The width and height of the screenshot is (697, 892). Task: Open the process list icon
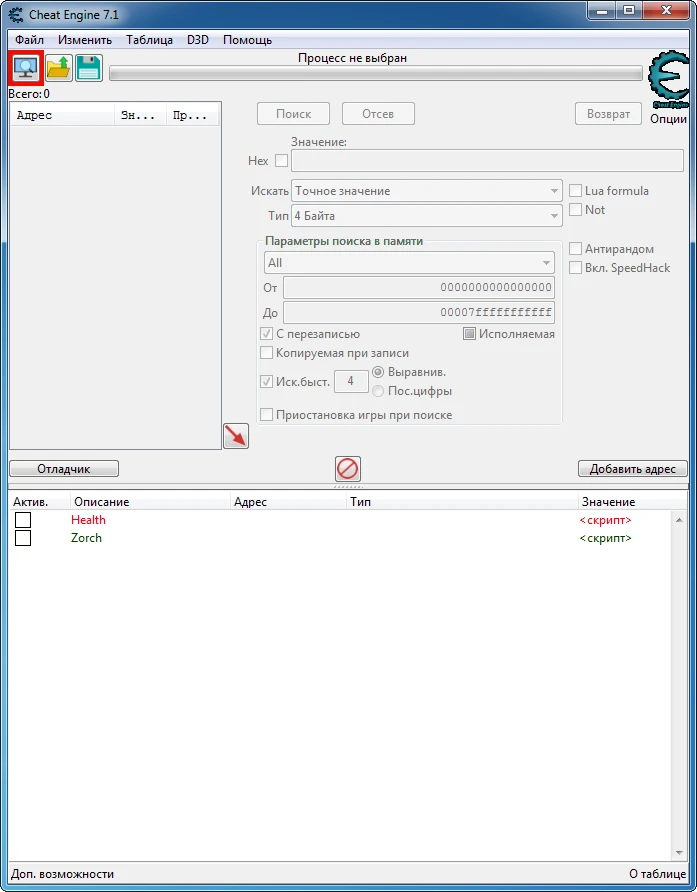click(x=26, y=68)
